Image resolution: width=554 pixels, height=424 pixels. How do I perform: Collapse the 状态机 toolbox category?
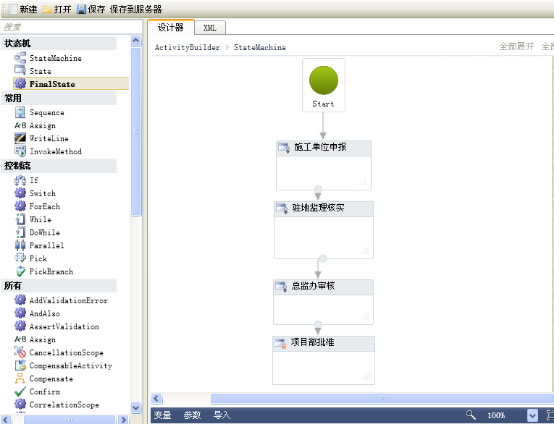(x=59, y=43)
